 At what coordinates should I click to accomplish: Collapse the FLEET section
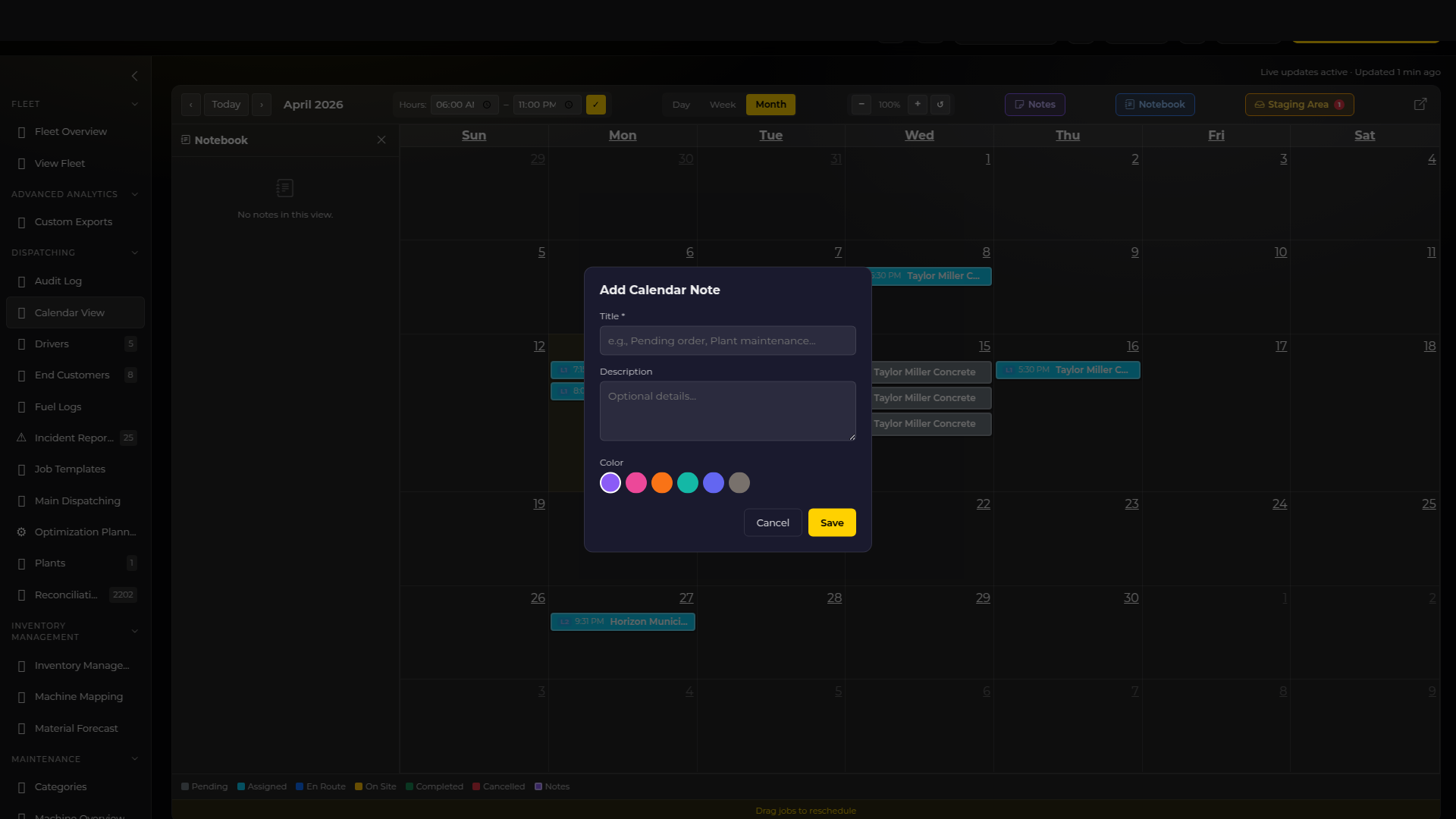135,104
